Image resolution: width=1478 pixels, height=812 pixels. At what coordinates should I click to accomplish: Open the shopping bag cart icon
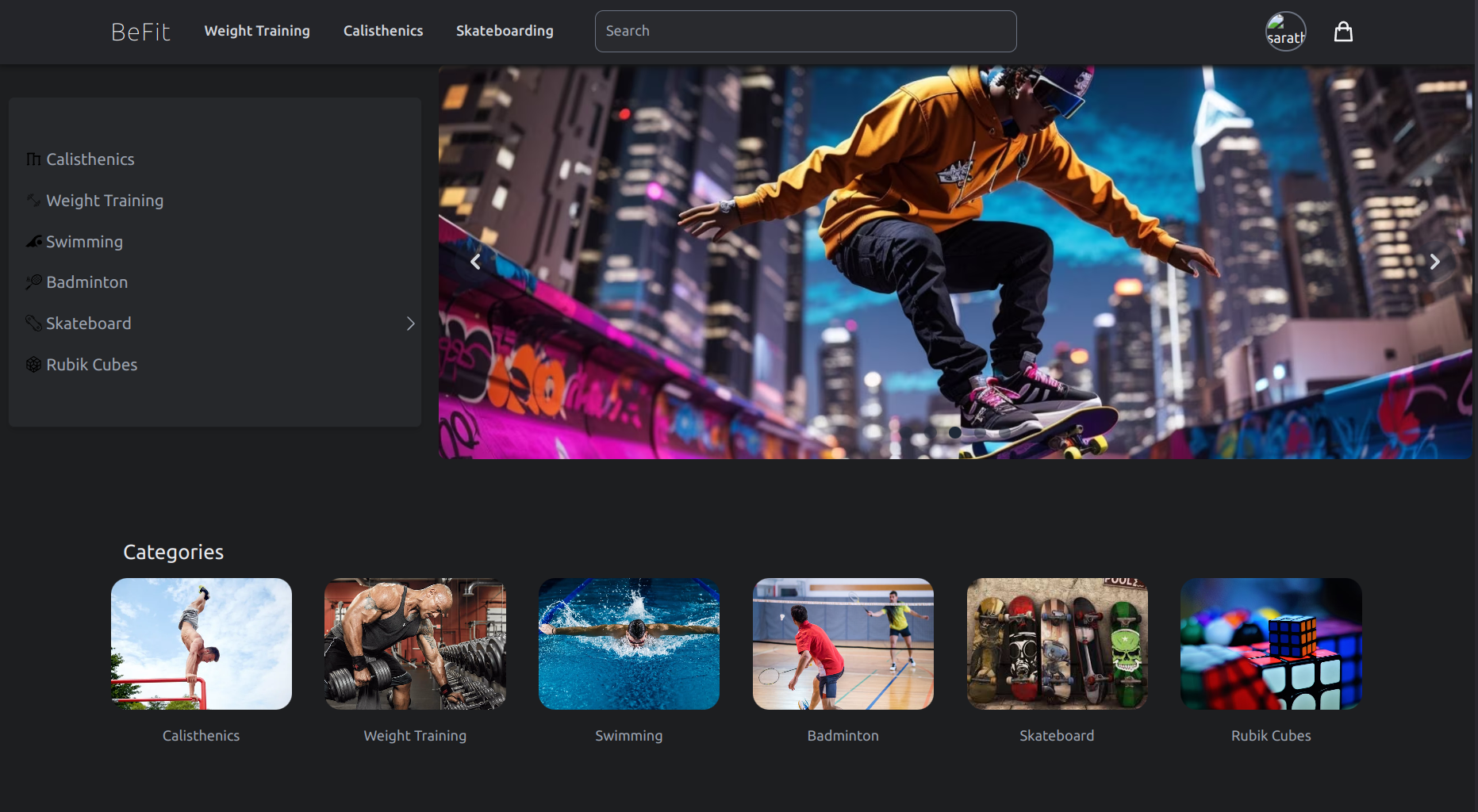tap(1343, 32)
